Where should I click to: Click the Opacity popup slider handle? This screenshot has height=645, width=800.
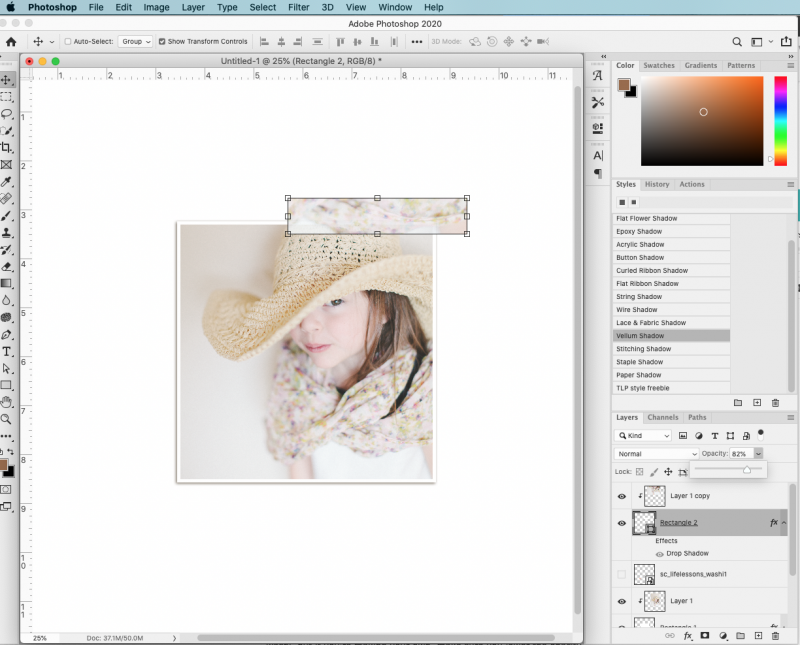click(x=747, y=470)
